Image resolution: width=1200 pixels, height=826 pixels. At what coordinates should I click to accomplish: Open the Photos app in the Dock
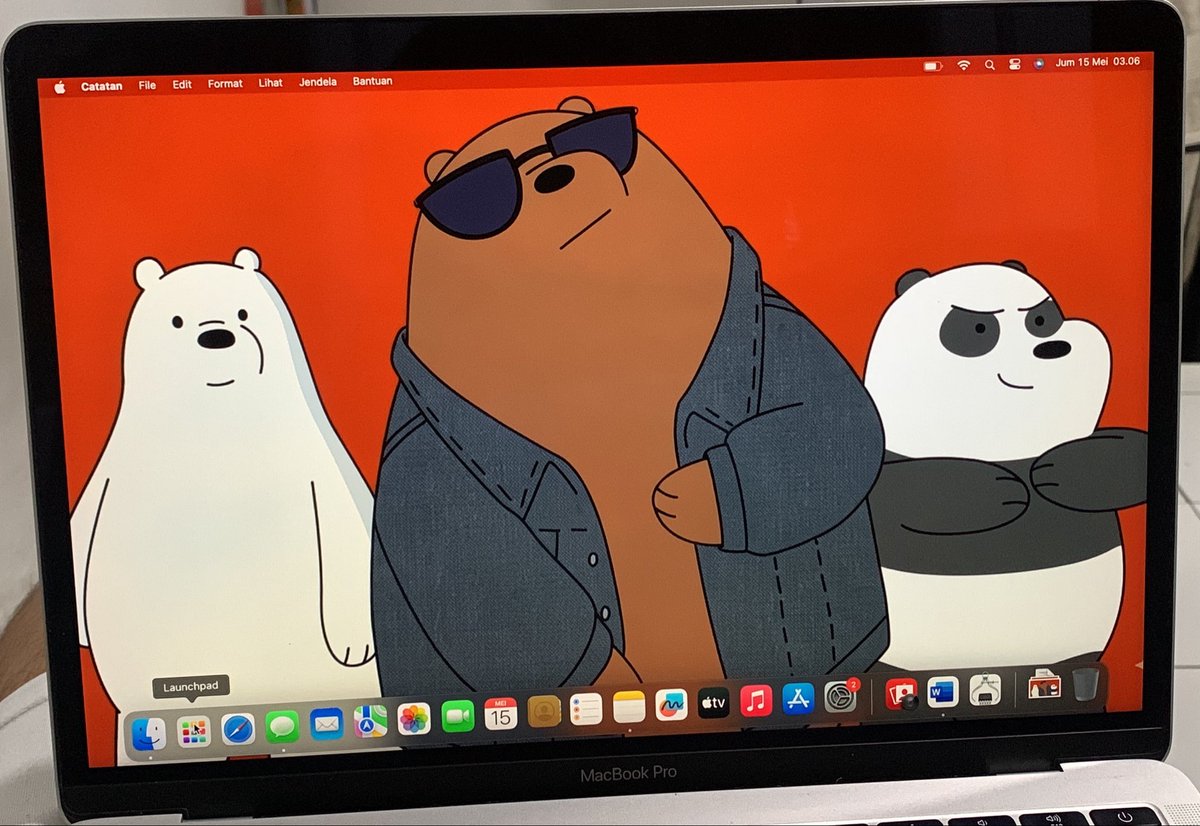(414, 718)
